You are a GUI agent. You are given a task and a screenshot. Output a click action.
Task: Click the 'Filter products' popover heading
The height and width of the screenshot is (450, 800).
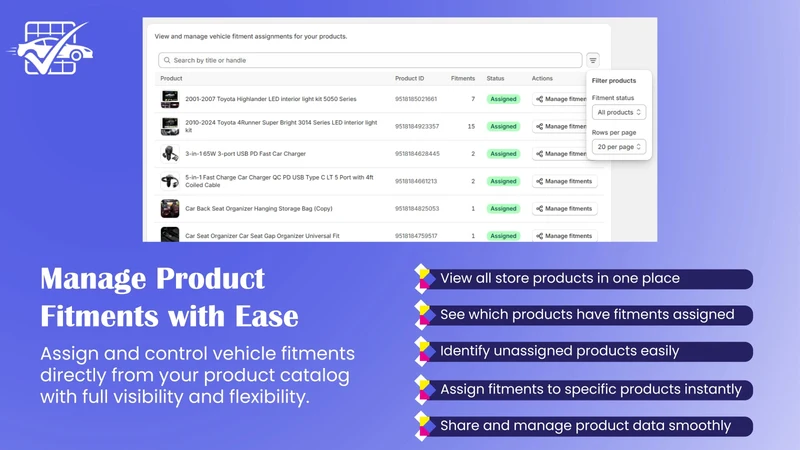[x=614, y=81]
